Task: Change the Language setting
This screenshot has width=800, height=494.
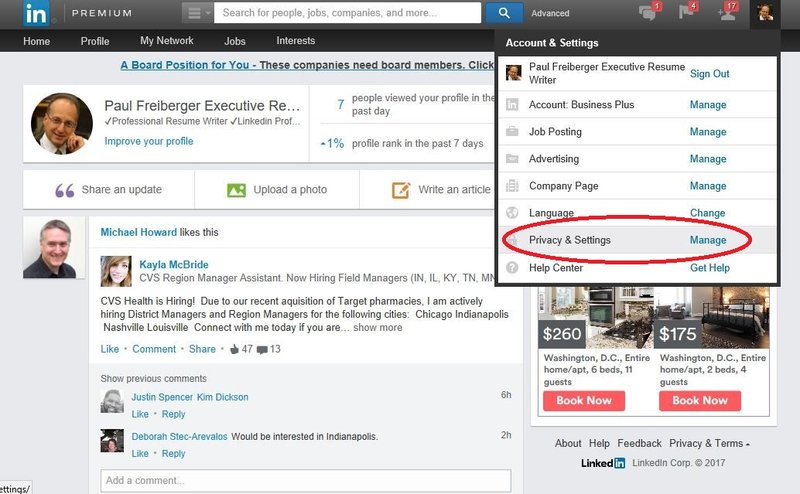Action: point(707,213)
